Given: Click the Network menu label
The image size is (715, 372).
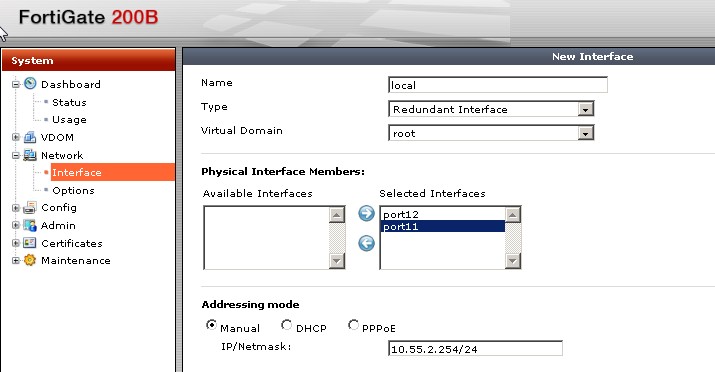Looking at the screenshot, I should pyautogui.click(x=62, y=155).
